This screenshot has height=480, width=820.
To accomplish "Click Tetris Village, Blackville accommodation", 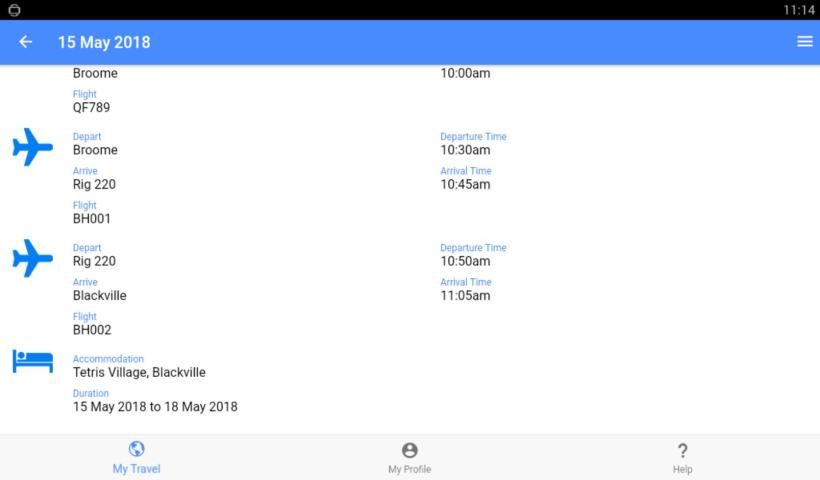I will [x=139, y=372].
